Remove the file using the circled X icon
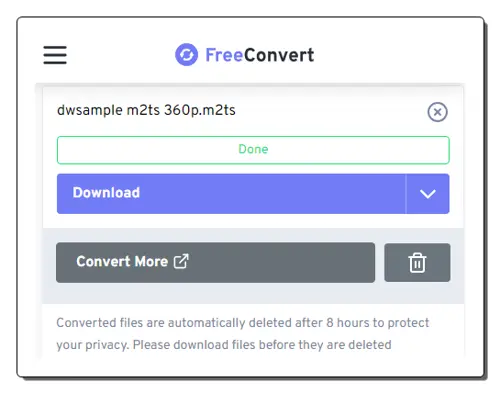The height and width of the screenshot is (393, 500). tap(437, 112)
